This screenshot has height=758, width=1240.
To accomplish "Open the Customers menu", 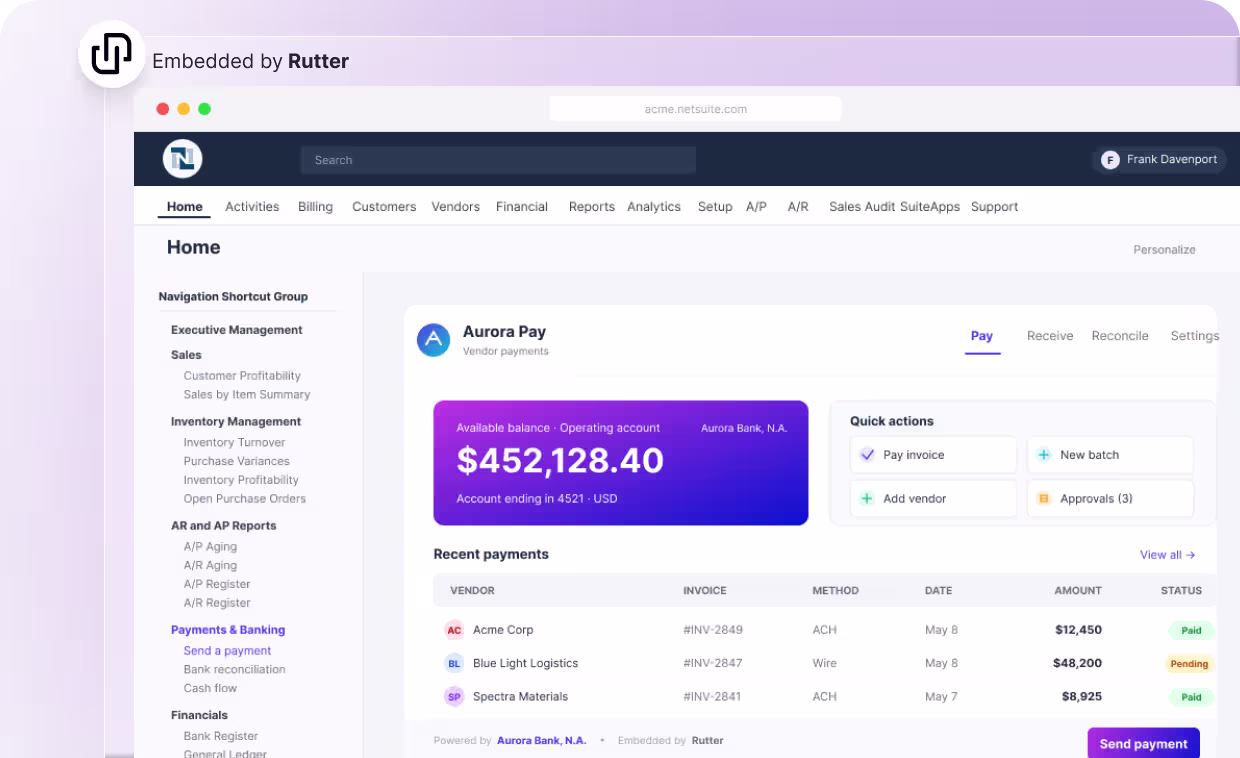I will (384, 207).
